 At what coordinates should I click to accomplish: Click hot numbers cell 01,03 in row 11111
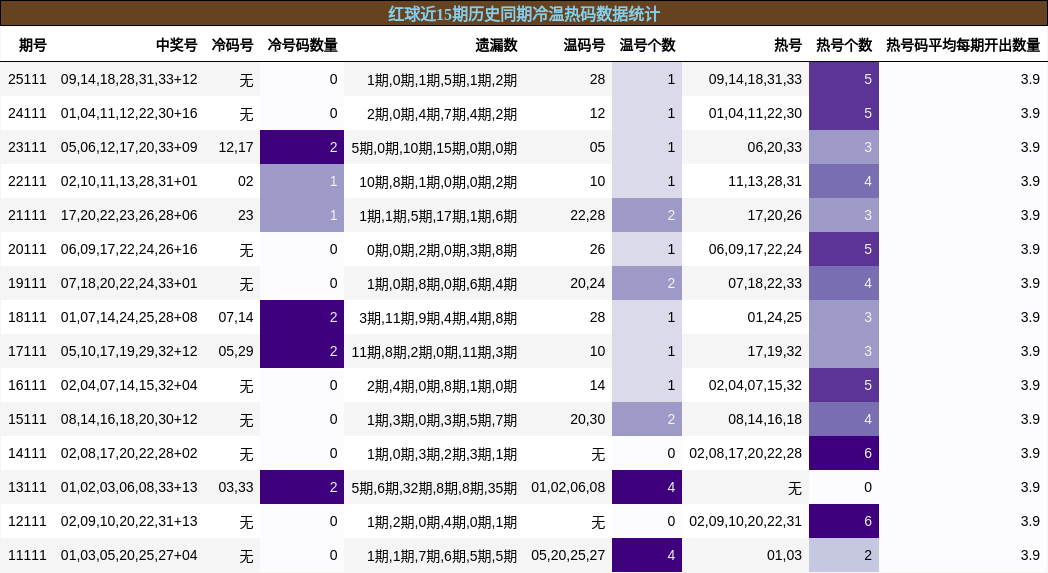pyautogui.click(x=784, y=556)
